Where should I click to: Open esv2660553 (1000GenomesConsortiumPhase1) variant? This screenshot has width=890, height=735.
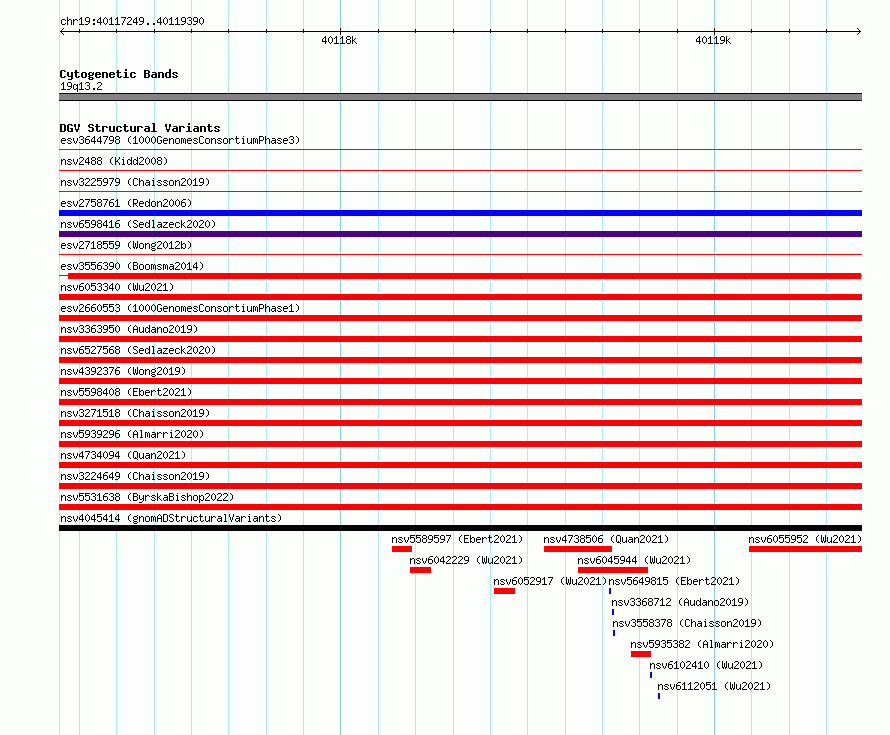pyautogui.click(x=180, y=308)
